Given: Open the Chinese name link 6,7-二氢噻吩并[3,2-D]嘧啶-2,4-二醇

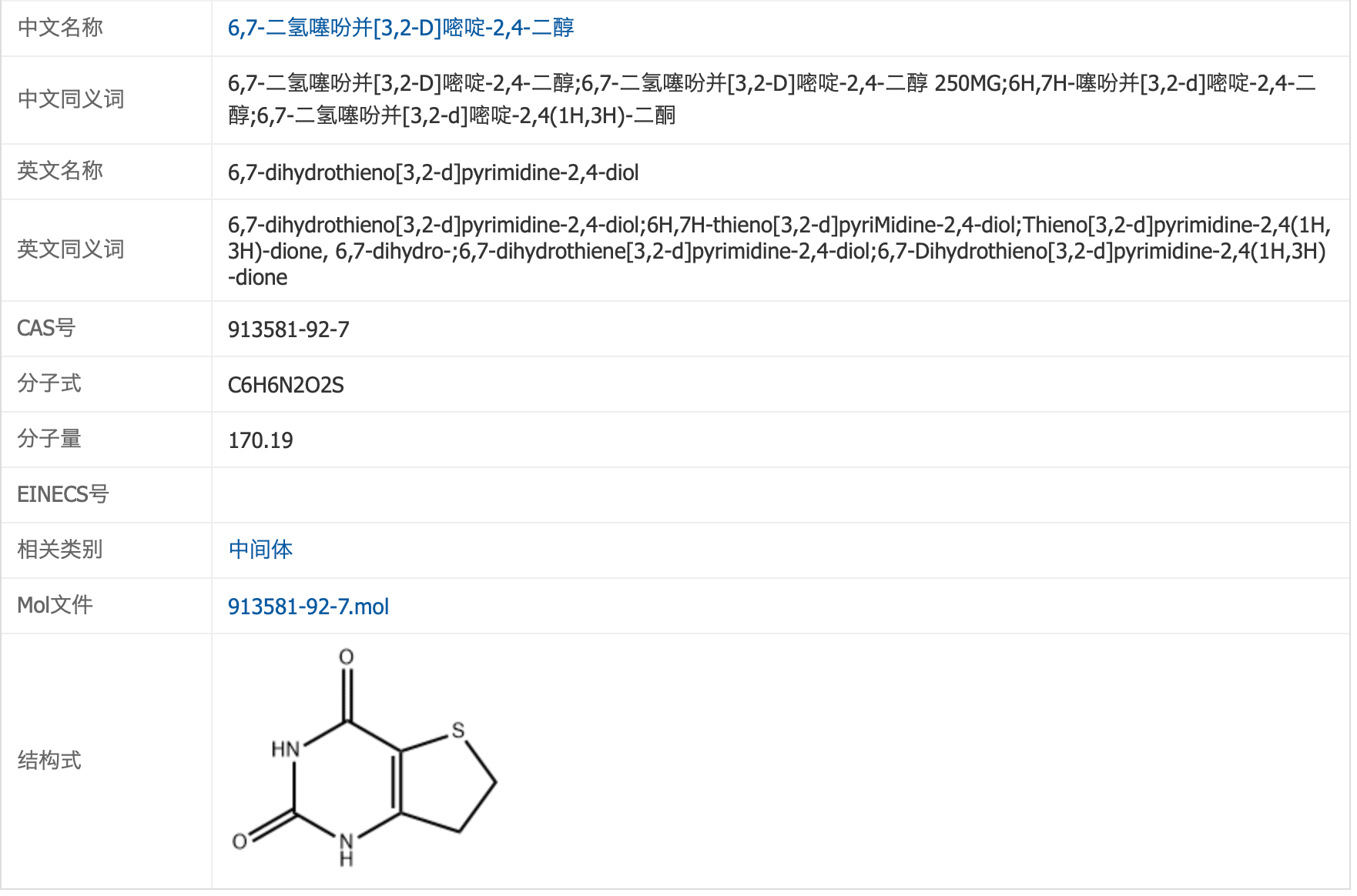Looking at the screenshot, I should coord(400,28).
